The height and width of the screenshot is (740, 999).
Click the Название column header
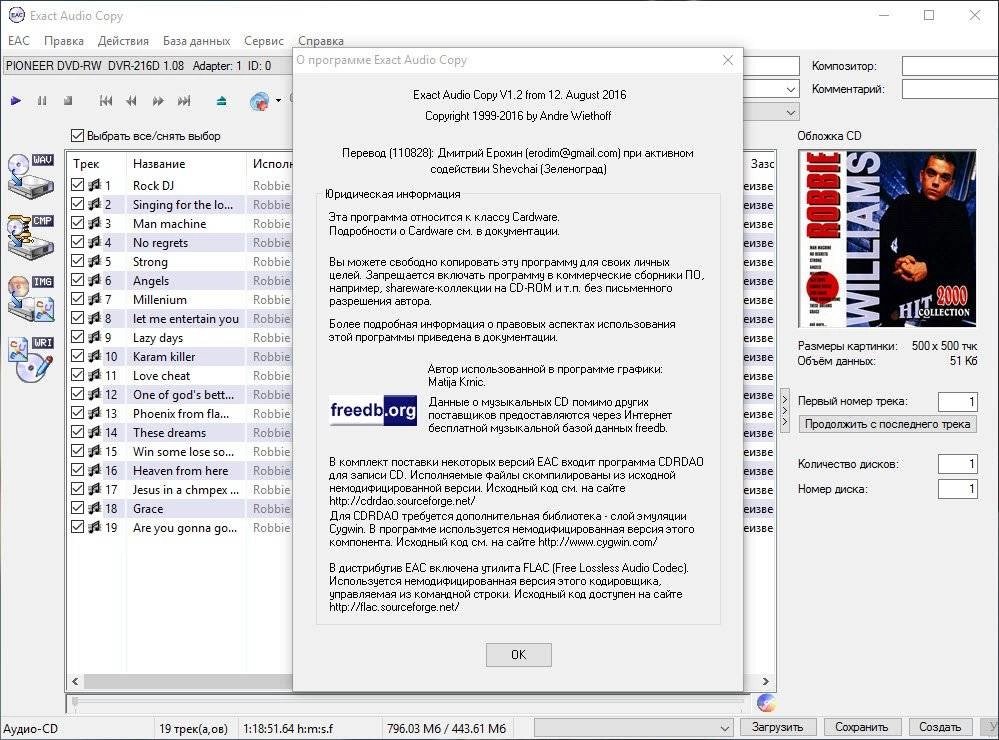[x=186, y=164]
